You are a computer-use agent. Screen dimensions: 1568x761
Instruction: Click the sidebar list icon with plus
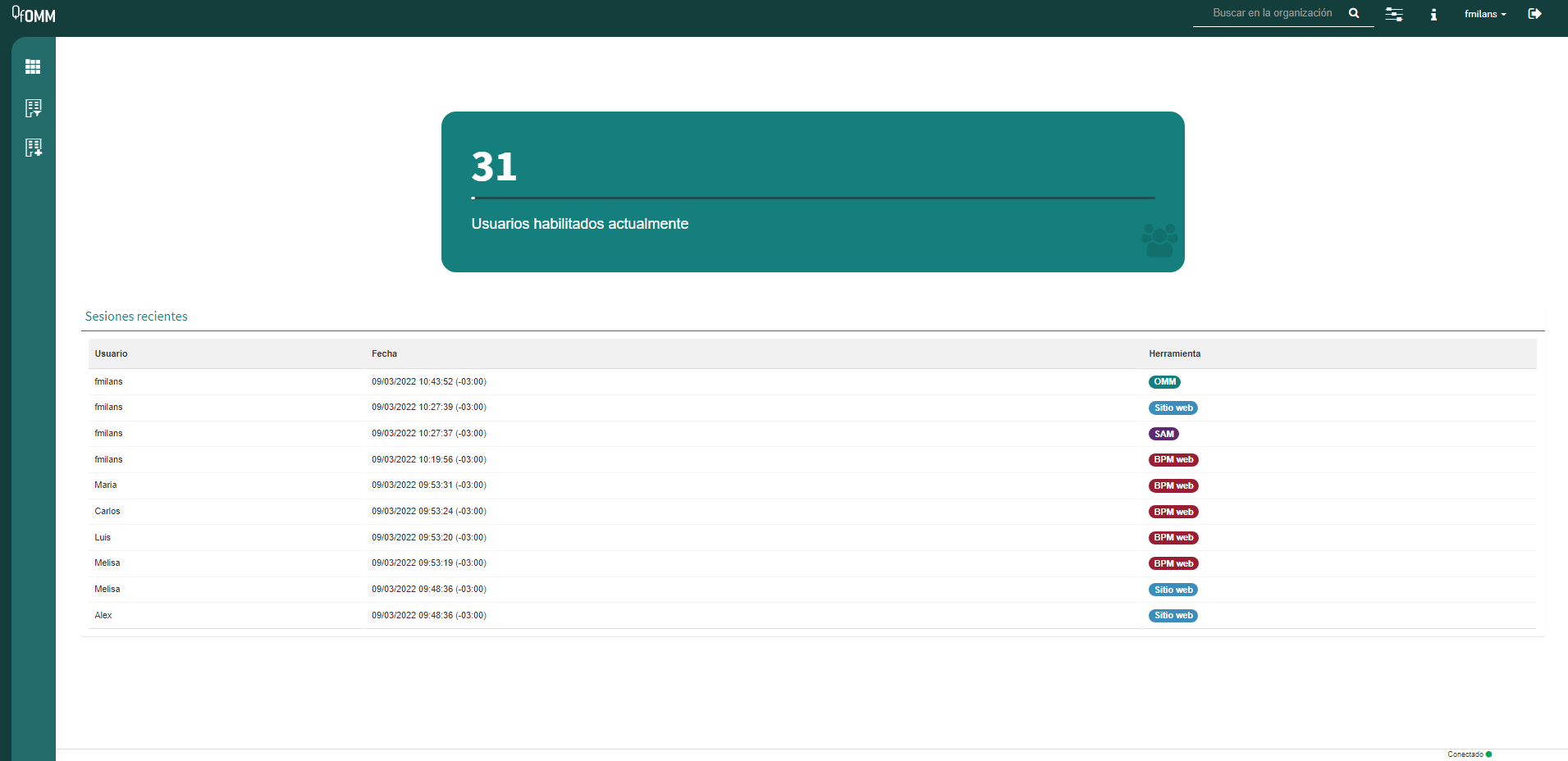click(x=33, y=148)
